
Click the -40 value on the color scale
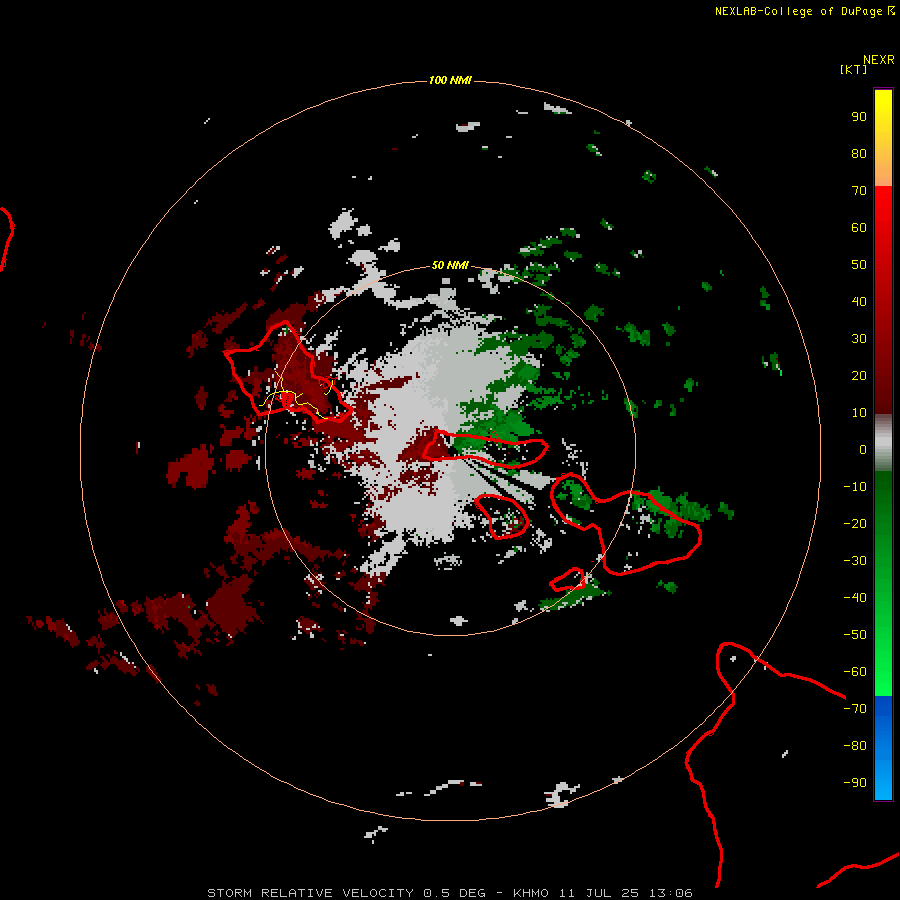pos(855,598)
